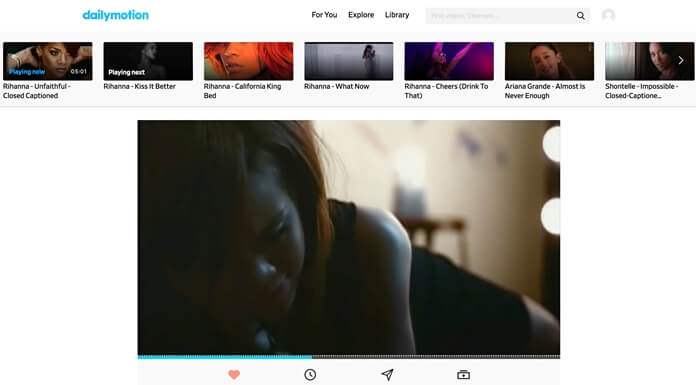696x385 pixels.
Task: Open the user profile avatar
Action: tap(608, 15)
